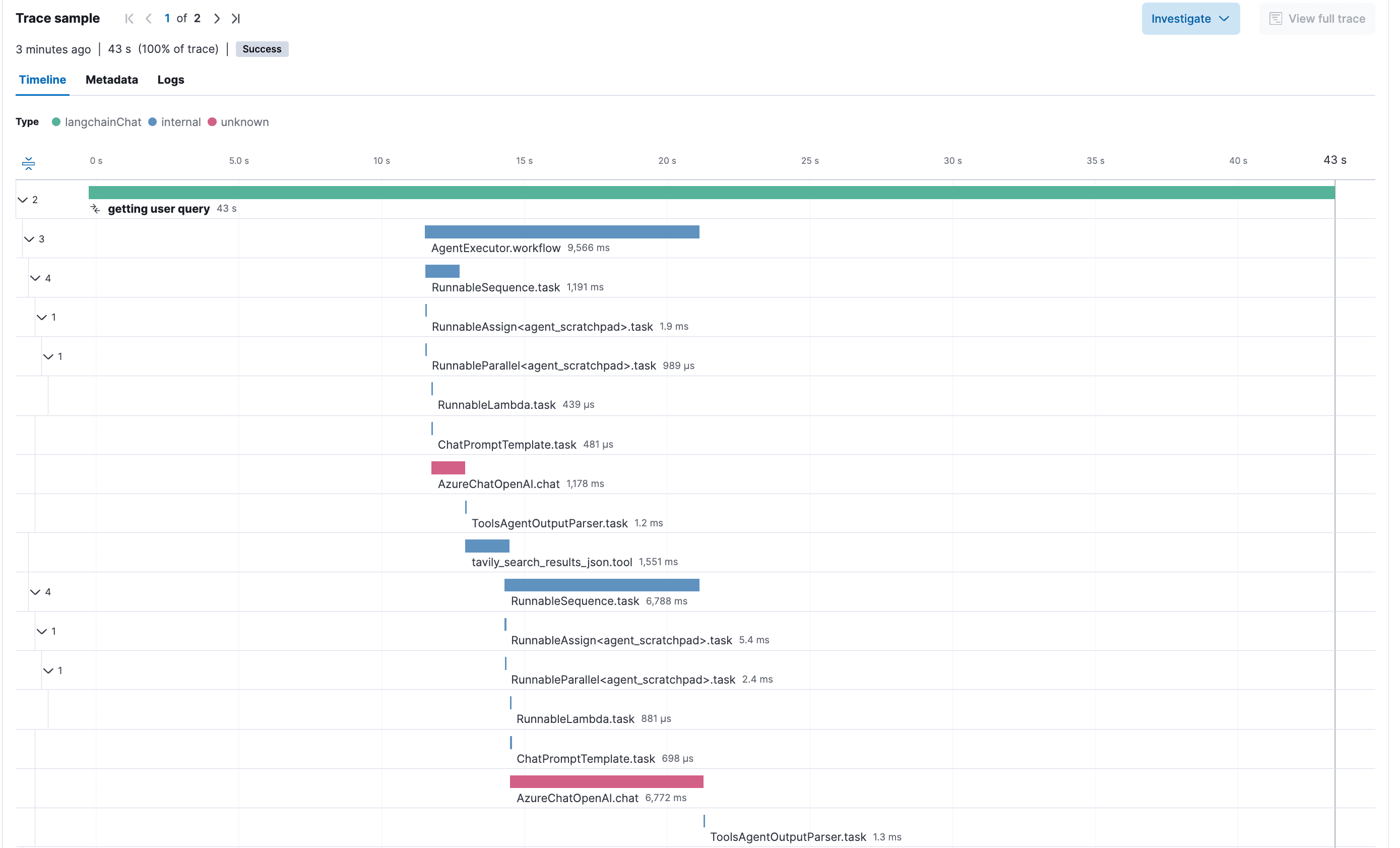Collapse the 6,788 ms RunnableSequence.task span
The image size is (1400, 848).
coord(35,592)
